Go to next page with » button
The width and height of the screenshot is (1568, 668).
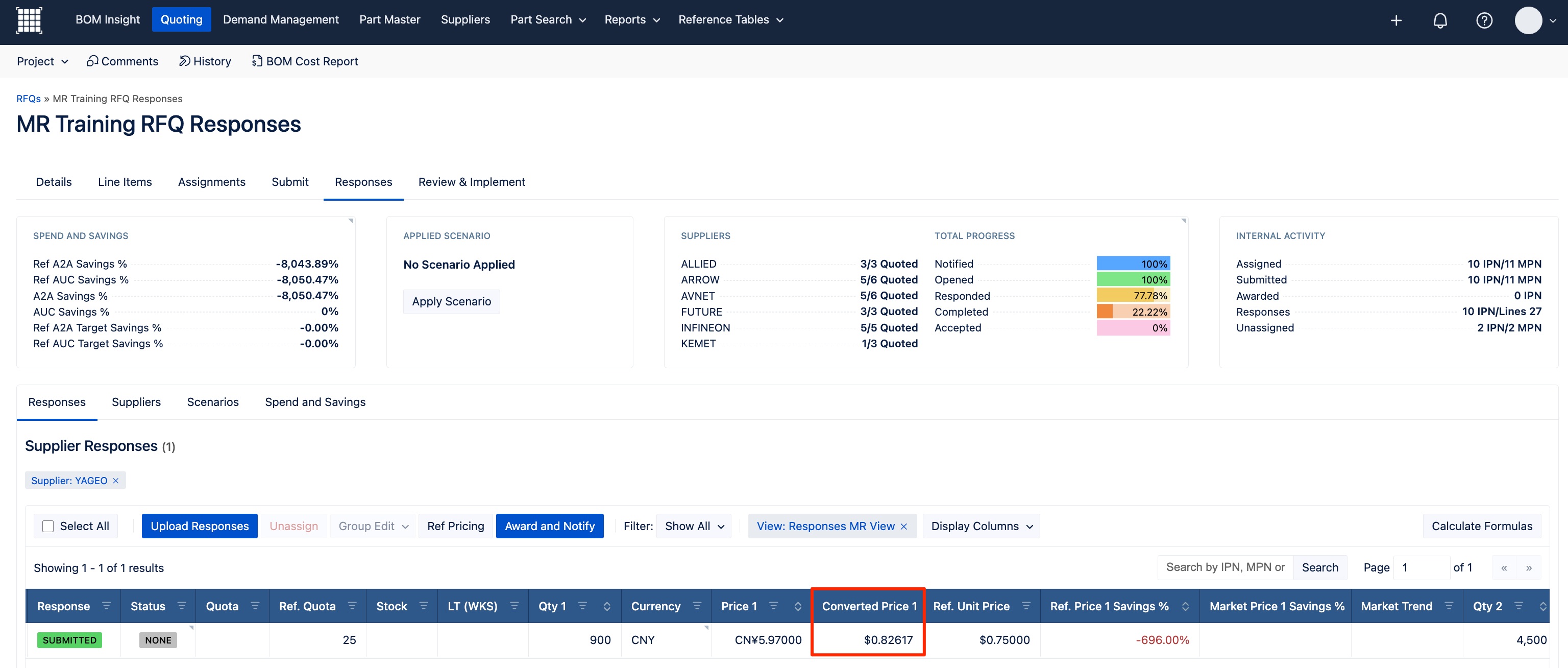tap(1528, 567)
